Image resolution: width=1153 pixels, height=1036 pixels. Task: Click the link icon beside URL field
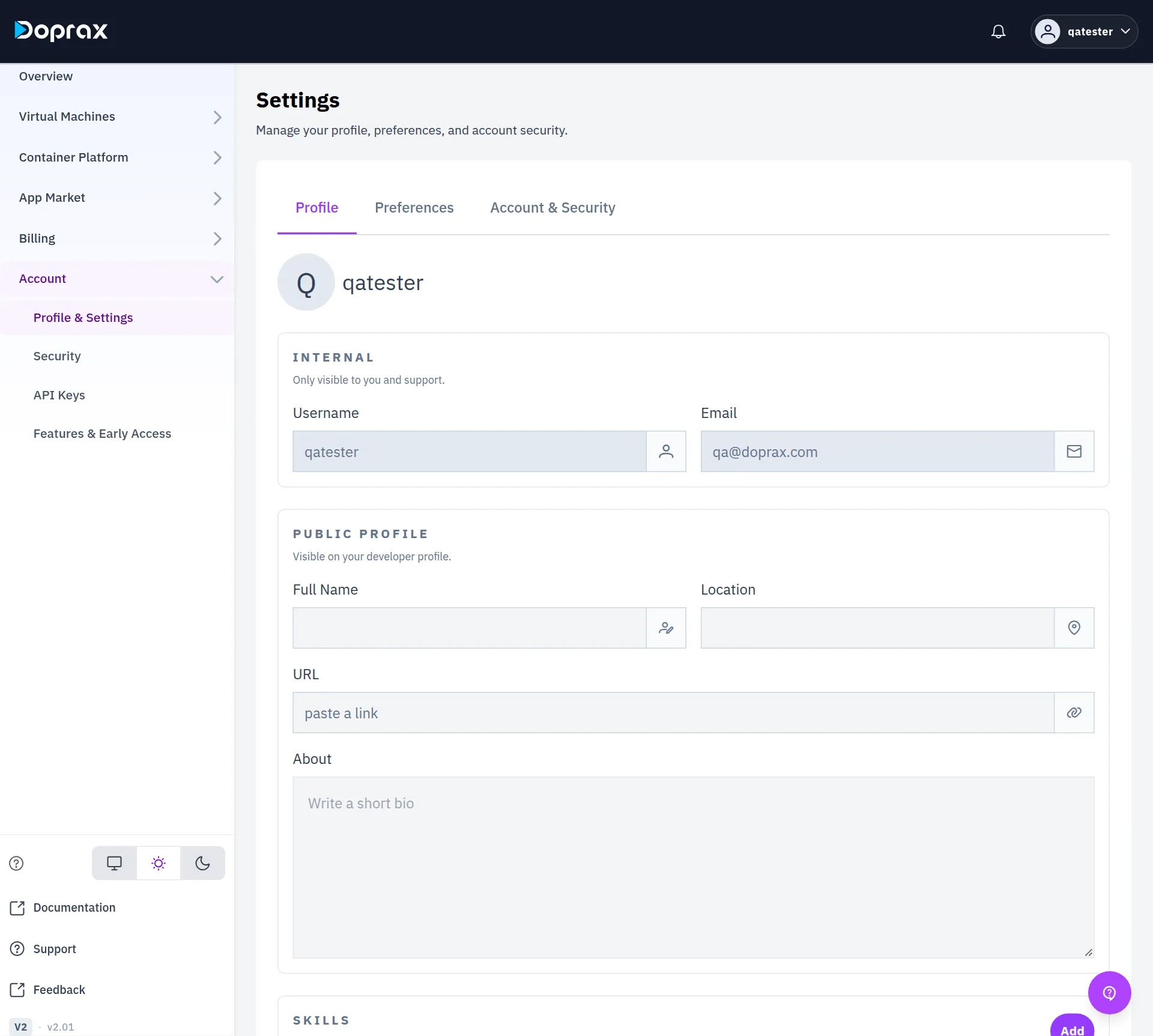[x=1074, y=712]
